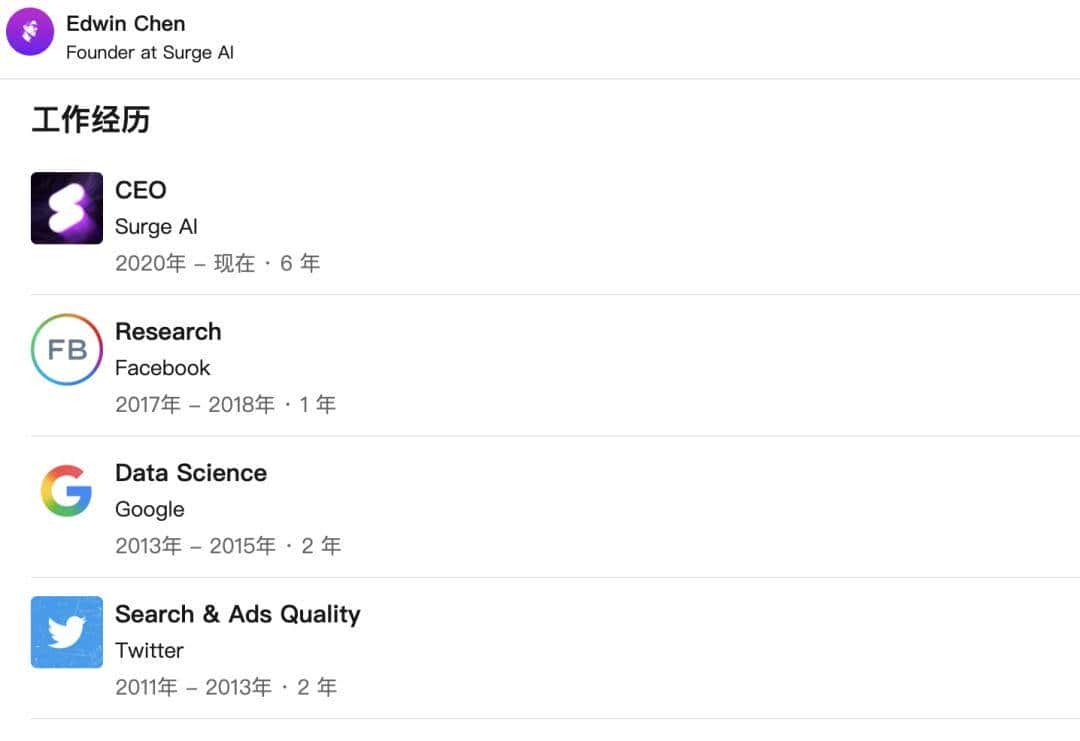Open the CEO position entry
This screenshot has height=741, width=1080.
coord(140,190)
